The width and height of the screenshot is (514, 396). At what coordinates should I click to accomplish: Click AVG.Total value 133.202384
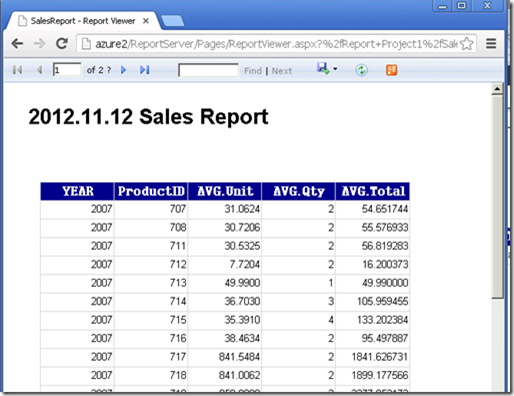382,320
